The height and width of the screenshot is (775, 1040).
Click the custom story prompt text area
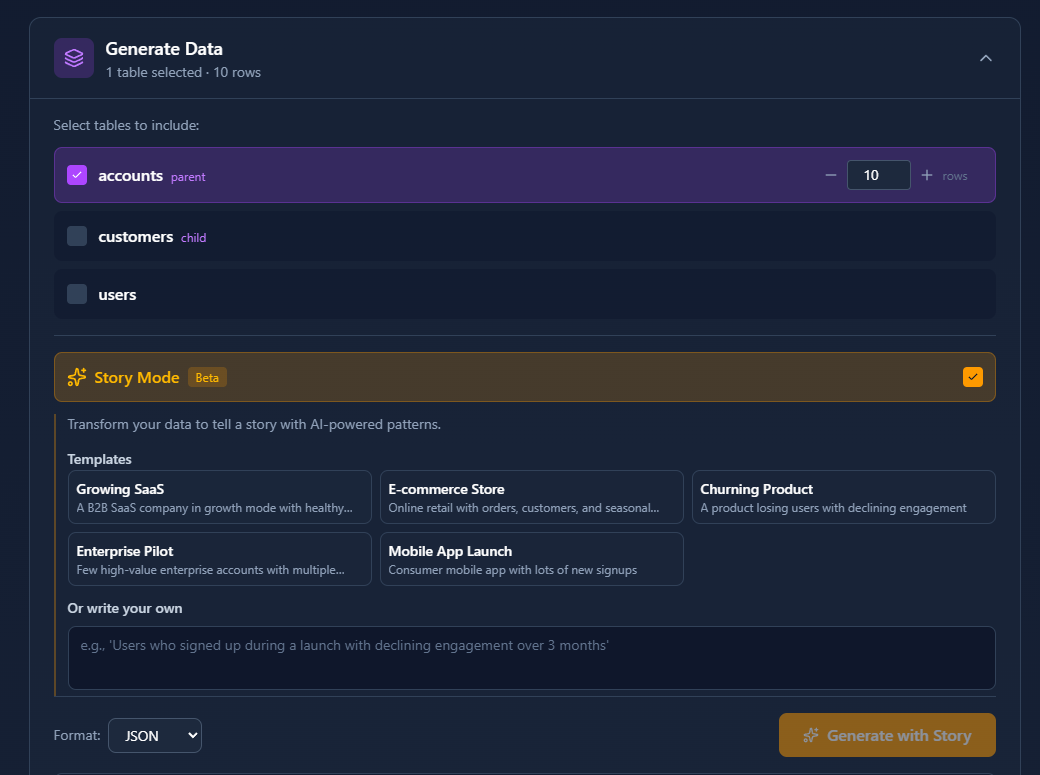pyautogui.click(x=531, y=658)
